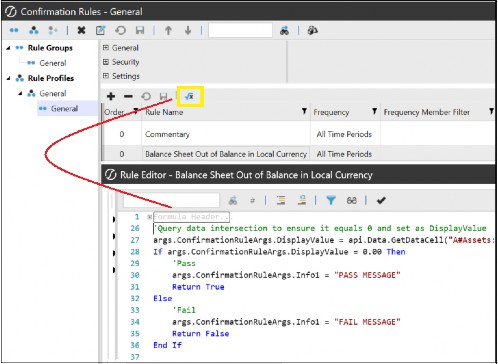Click the indent lines icon in the Rule Editor toolbar
Screen dimensions: 498x364
281,200
